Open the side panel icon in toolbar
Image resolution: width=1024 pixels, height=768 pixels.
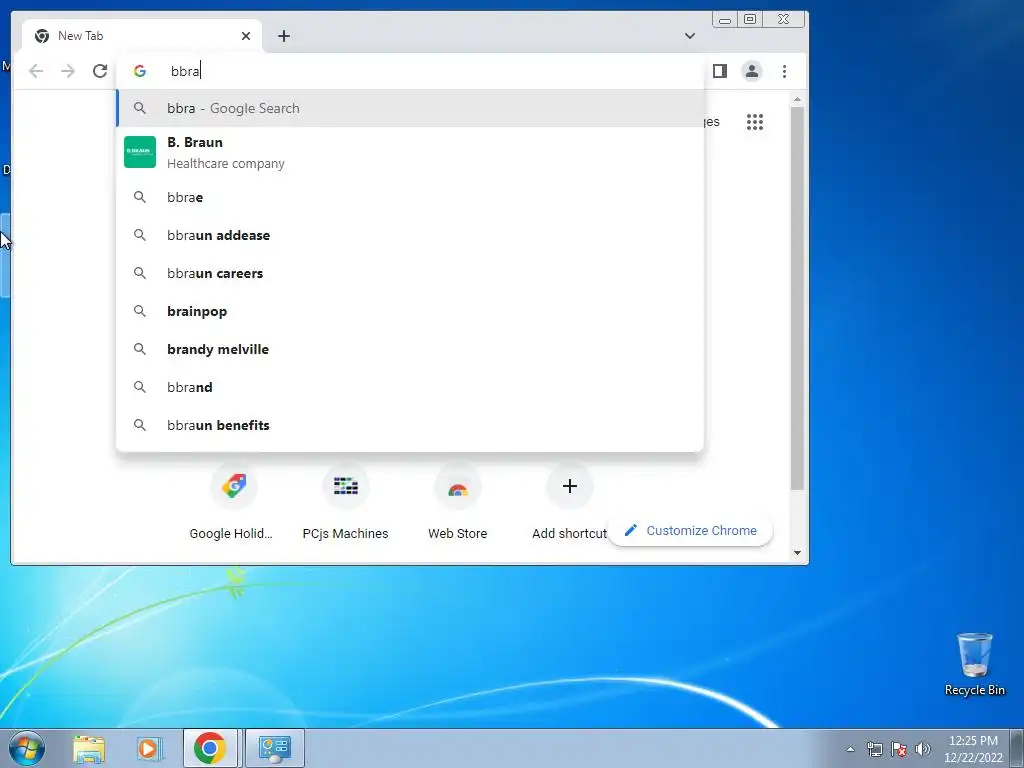[x=720, y=71]
